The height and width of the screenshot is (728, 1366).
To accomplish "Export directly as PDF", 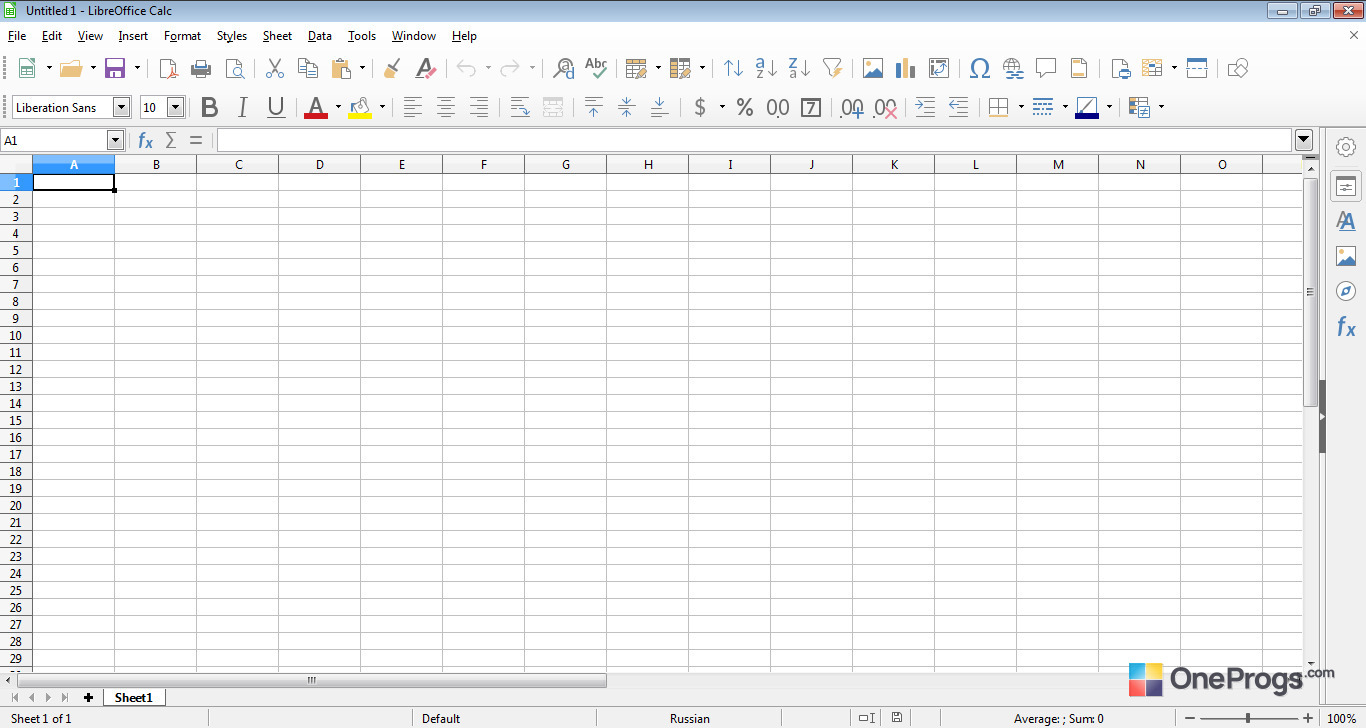I will coord(169,68).
